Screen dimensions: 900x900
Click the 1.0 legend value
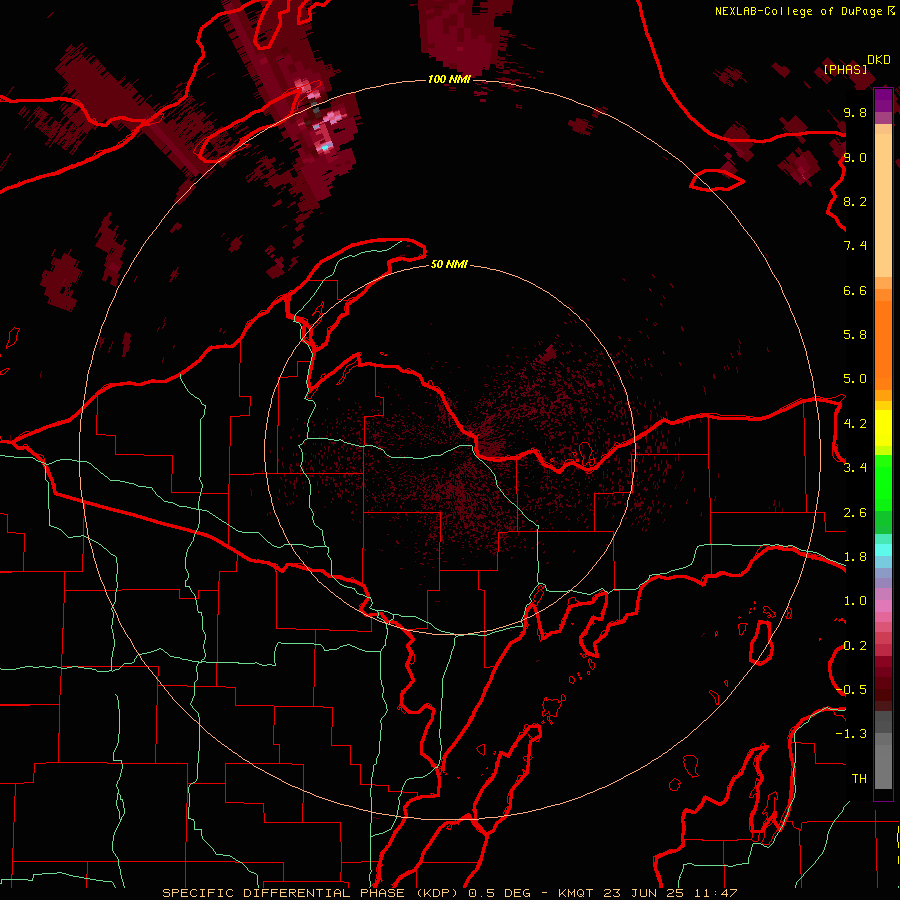pos(855,601)
